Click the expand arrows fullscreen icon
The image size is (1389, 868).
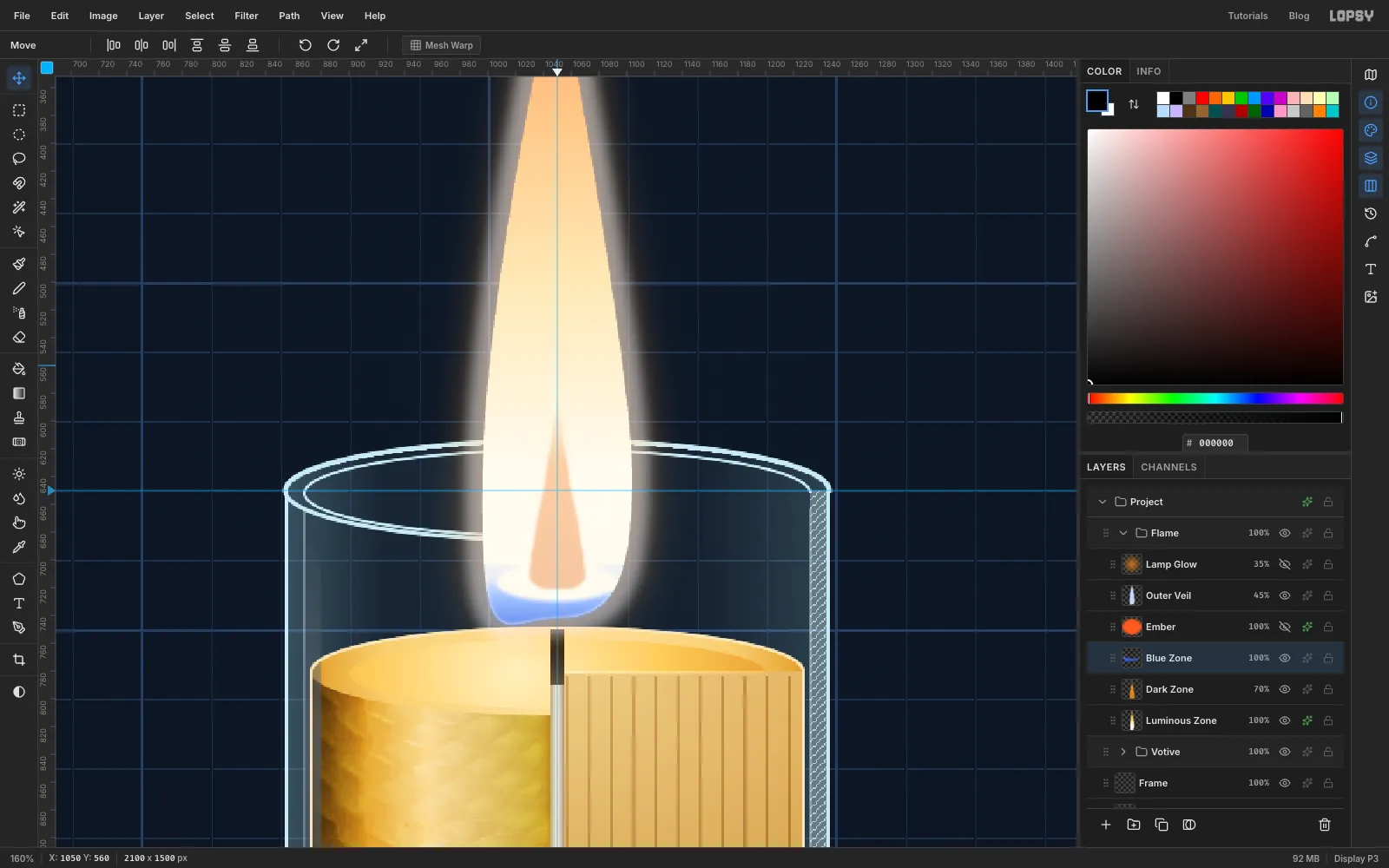click(361, 45)
